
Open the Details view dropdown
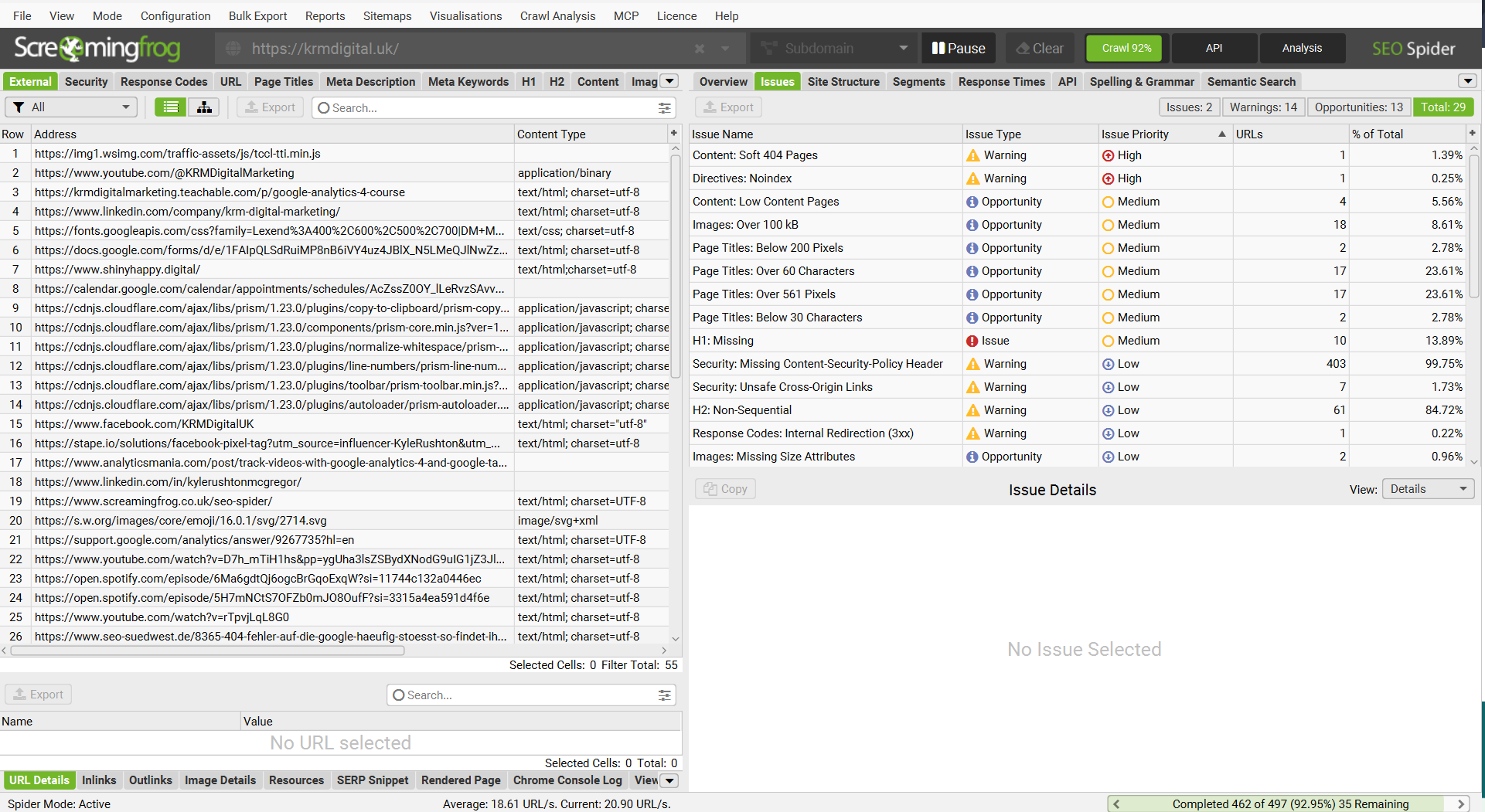pos(1428,489)
